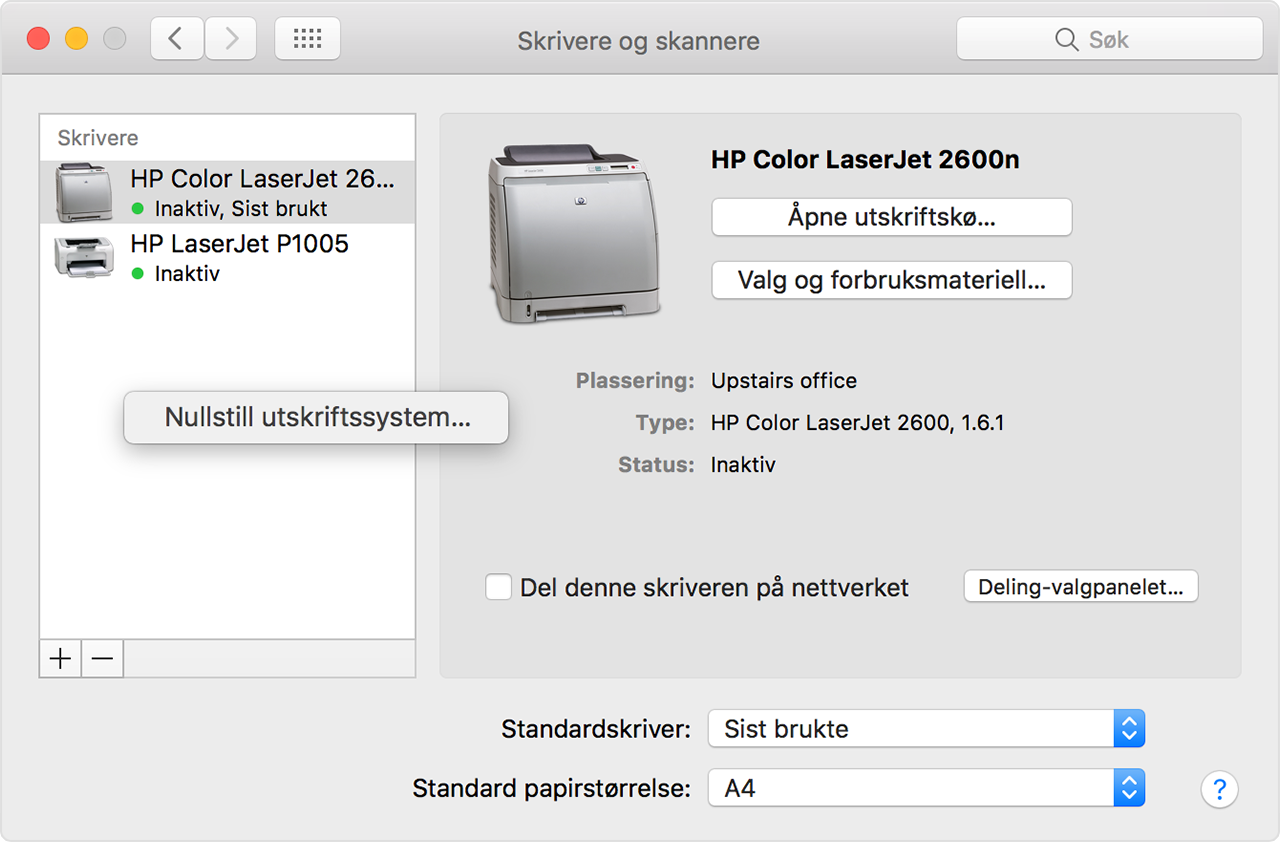Screen dimensions: 1280x842
Task: Show all preferences grid icon
Action: [307, 39]
